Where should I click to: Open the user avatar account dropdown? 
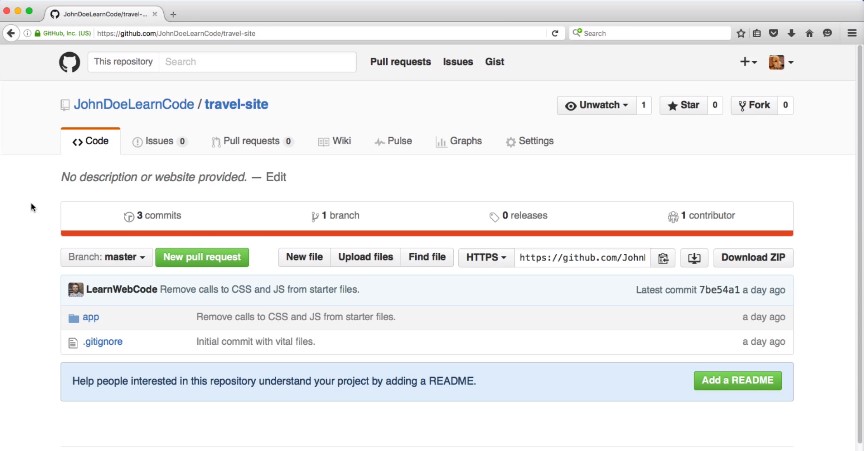[781, 62]
